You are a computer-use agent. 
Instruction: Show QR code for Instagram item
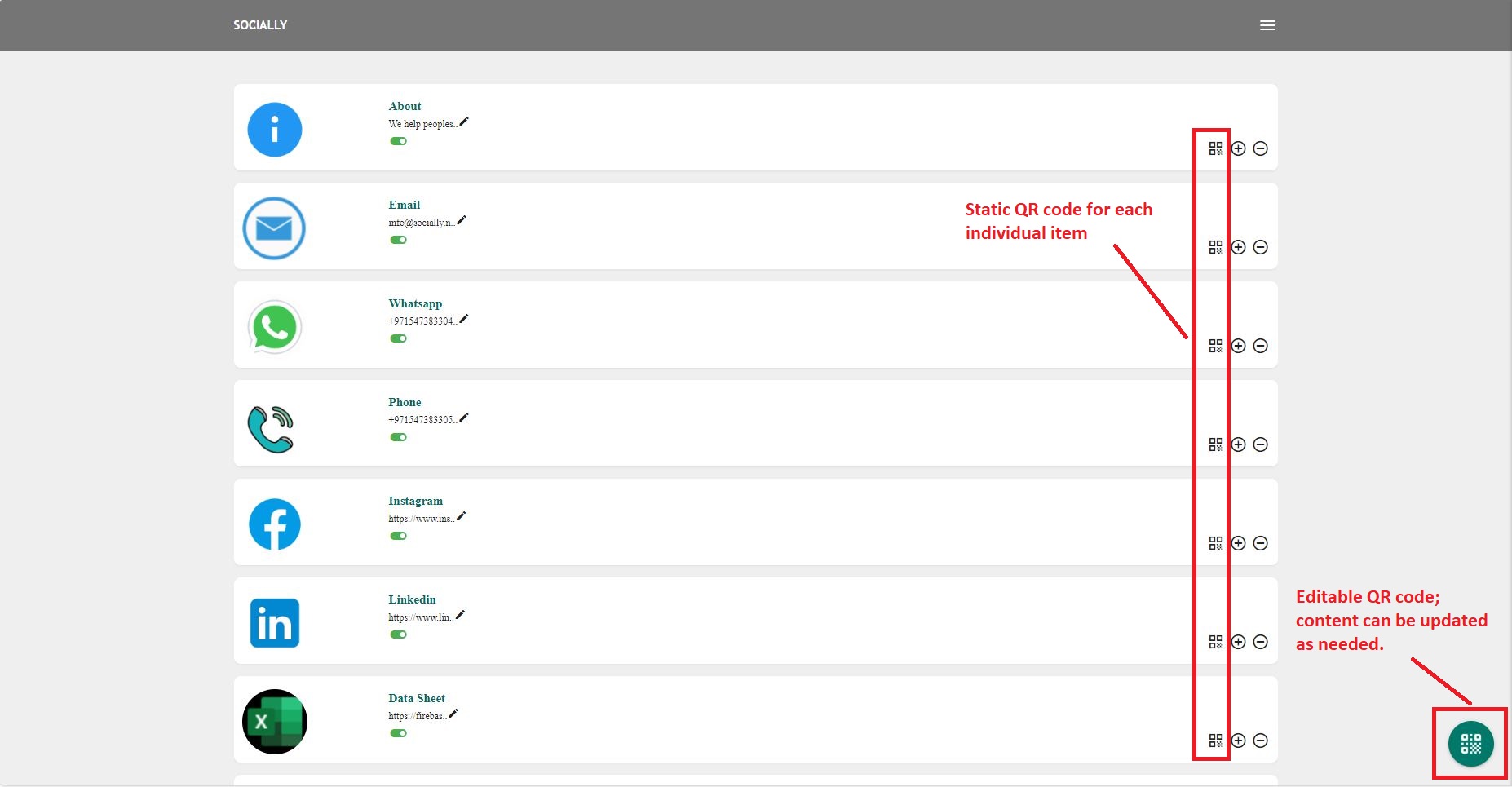[1216, 543]
